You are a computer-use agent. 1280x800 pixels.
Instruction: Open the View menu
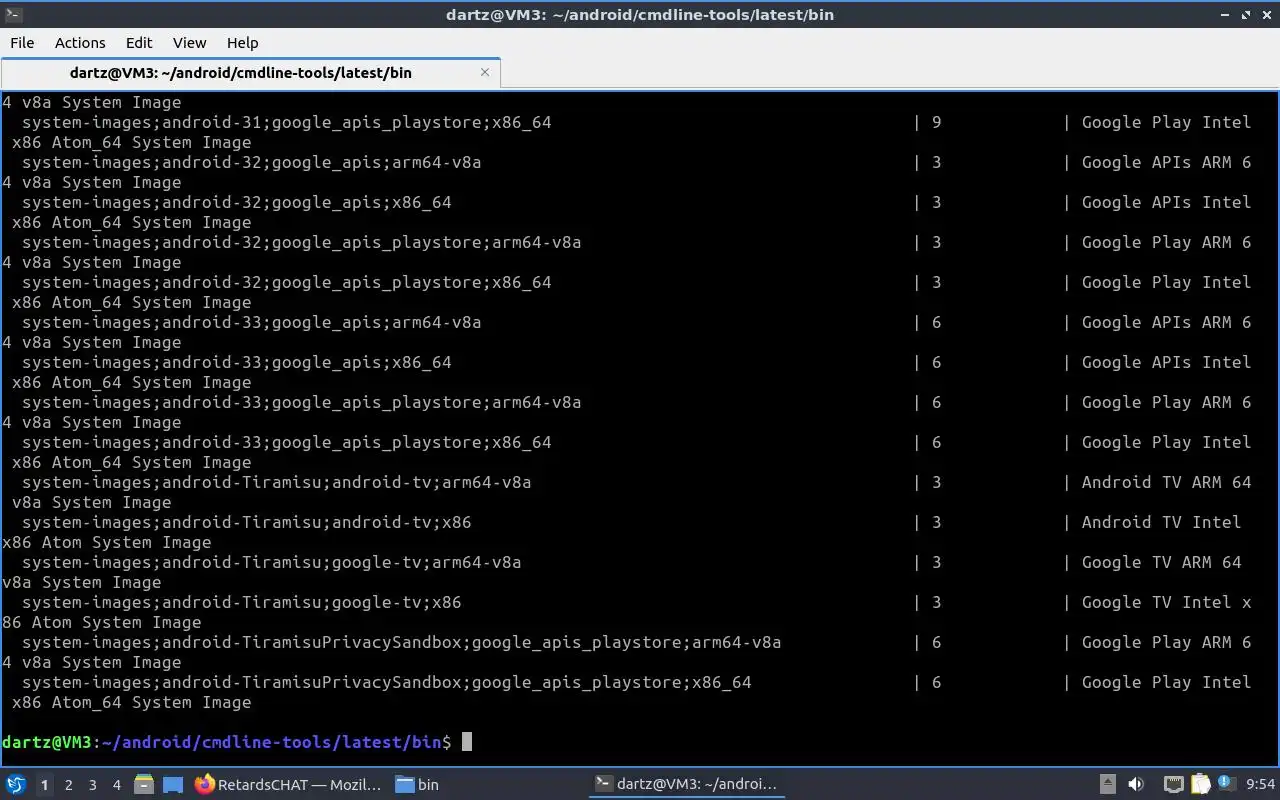click(189, 42)
